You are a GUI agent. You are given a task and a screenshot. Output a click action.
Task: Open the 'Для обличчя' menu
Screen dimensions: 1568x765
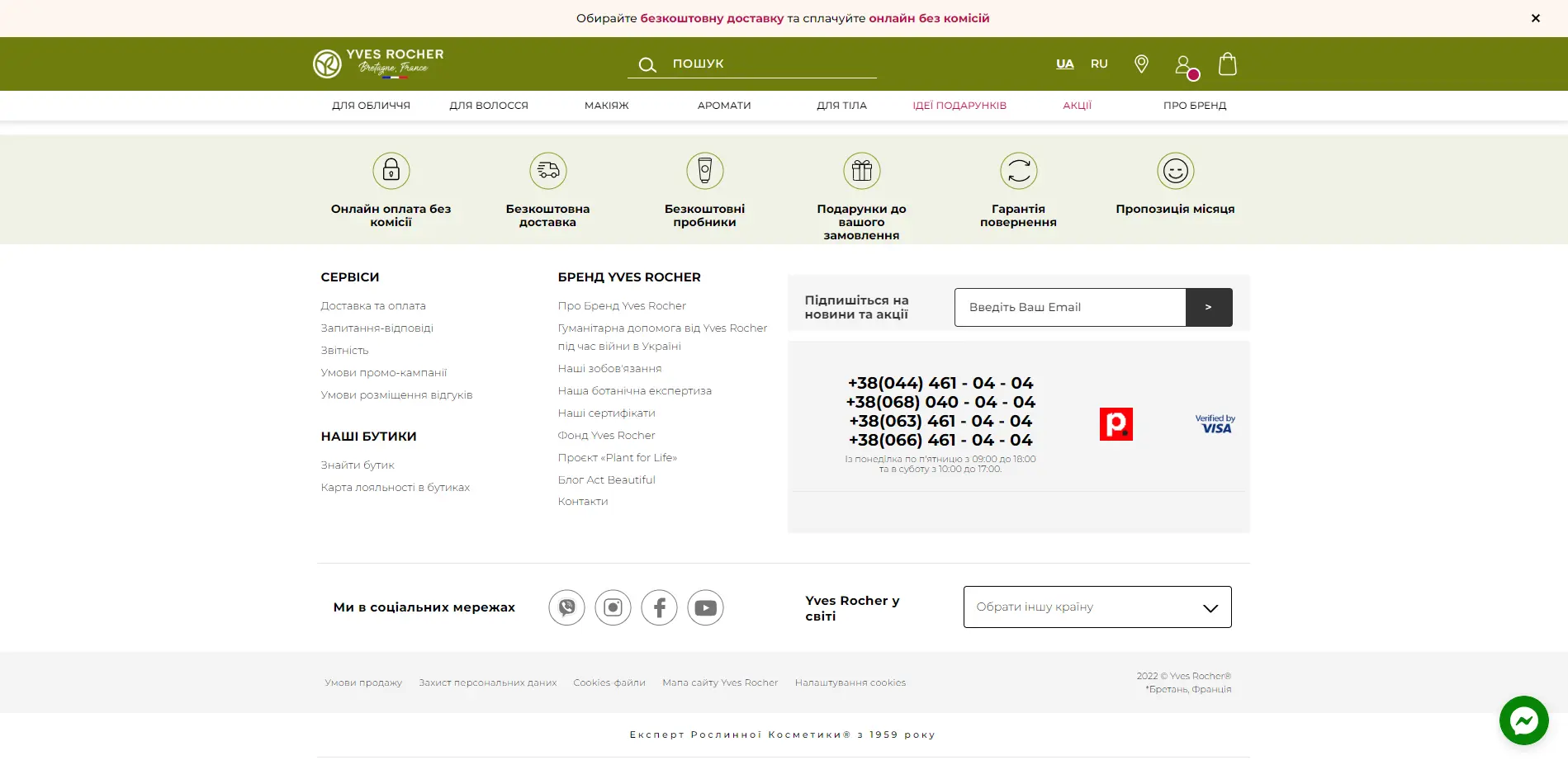tap(371, 106)
